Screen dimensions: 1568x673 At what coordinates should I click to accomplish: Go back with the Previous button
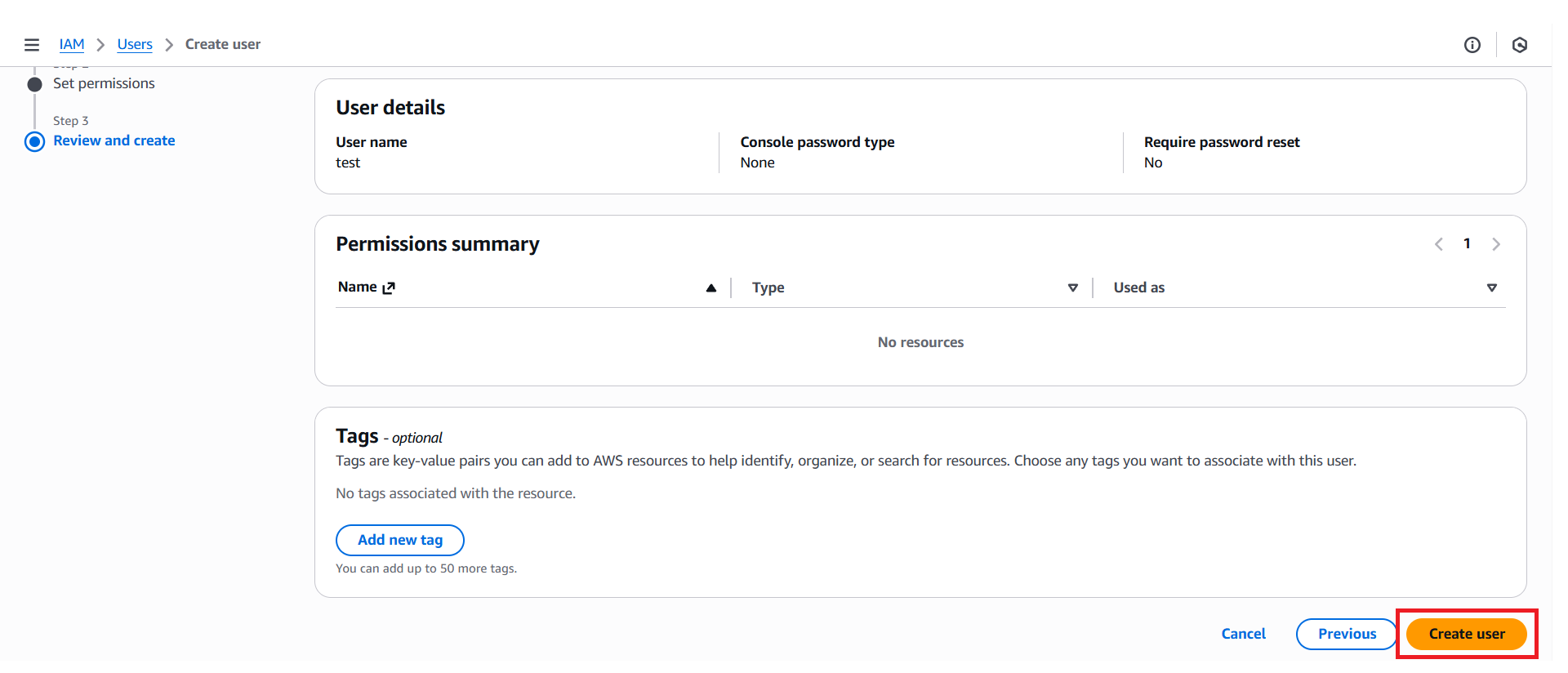[1346, 634]
